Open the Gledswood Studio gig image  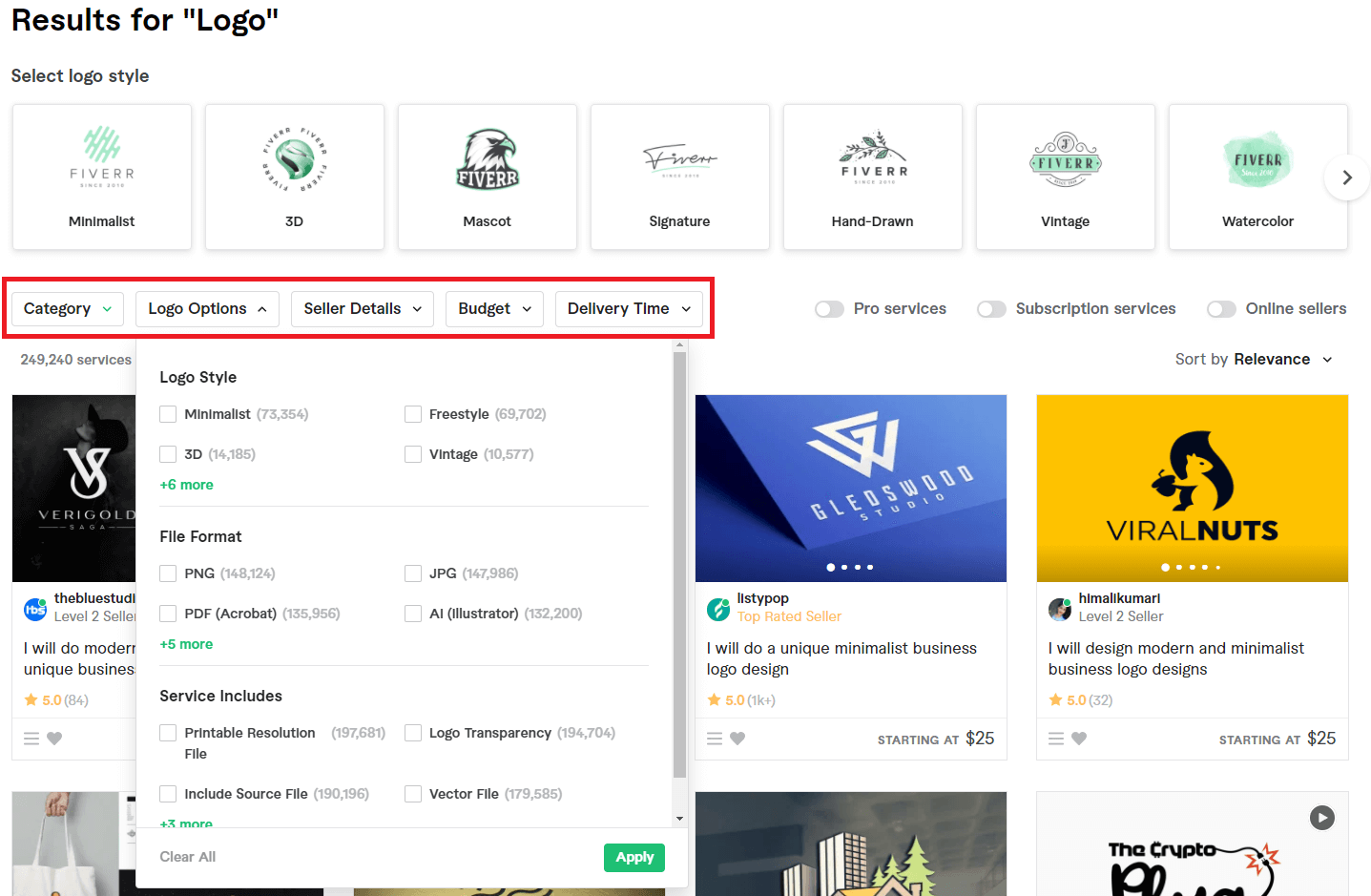851,489
